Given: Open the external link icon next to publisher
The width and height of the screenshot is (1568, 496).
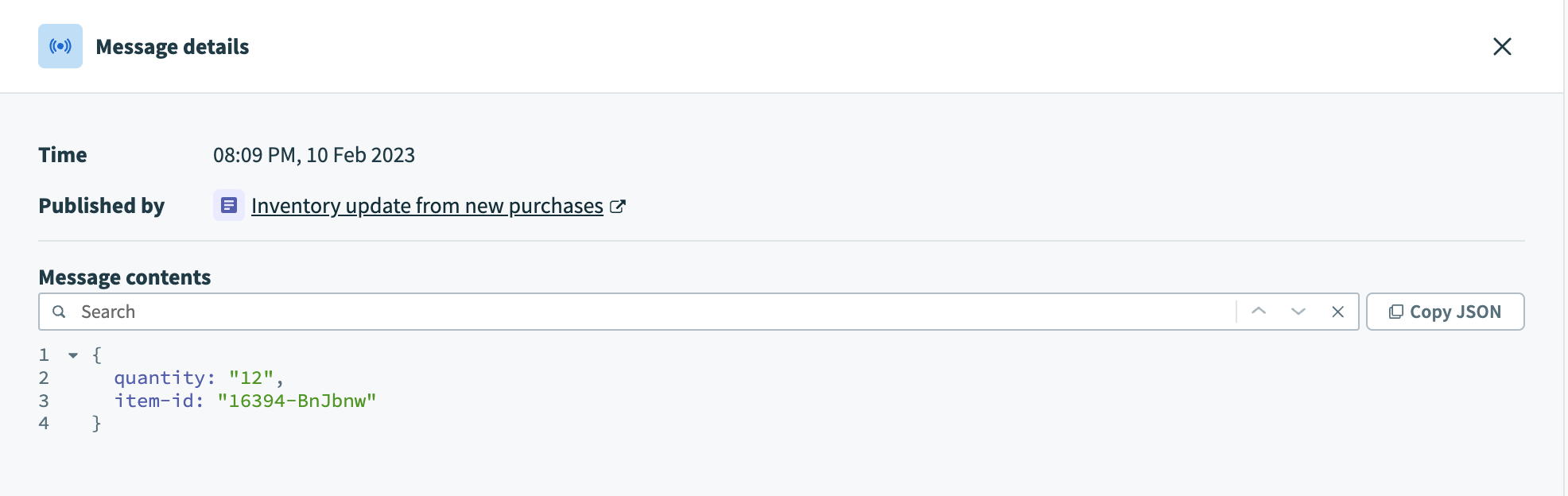Looking at the screenshot, I should (x=619, y=205).
